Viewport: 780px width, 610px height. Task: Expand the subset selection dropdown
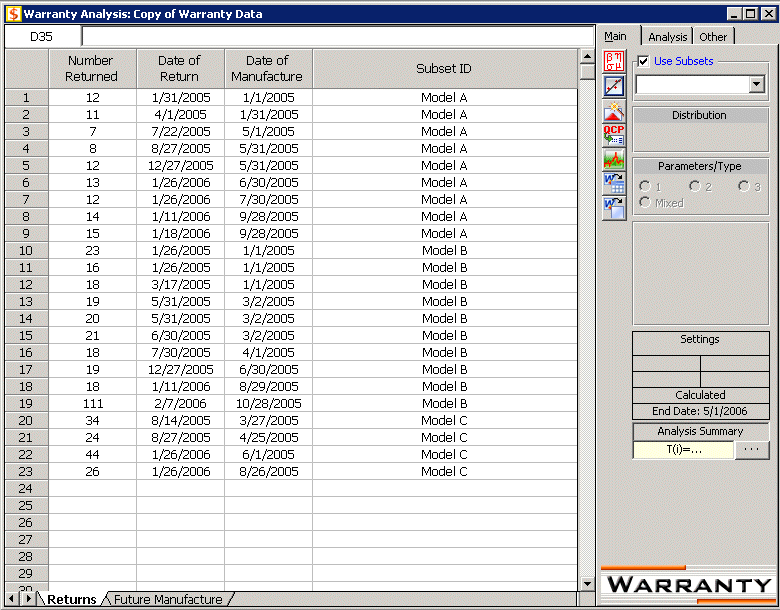[756, 85]
